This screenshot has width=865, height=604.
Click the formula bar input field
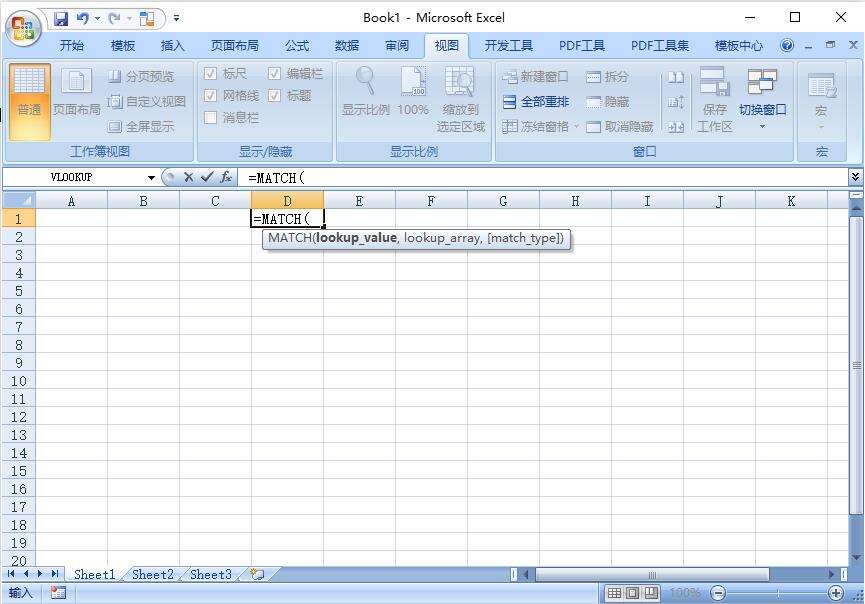point(543,177)
